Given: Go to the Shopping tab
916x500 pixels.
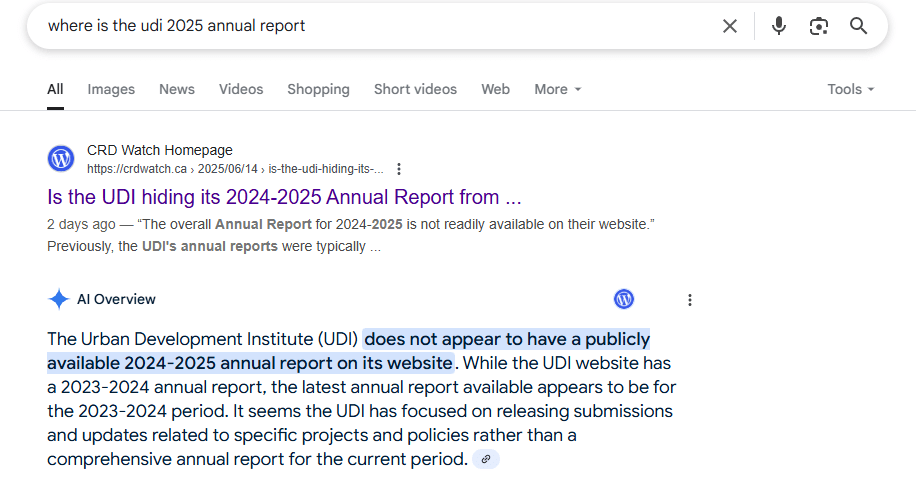Looking at the screenshot, I should (318, 89).
